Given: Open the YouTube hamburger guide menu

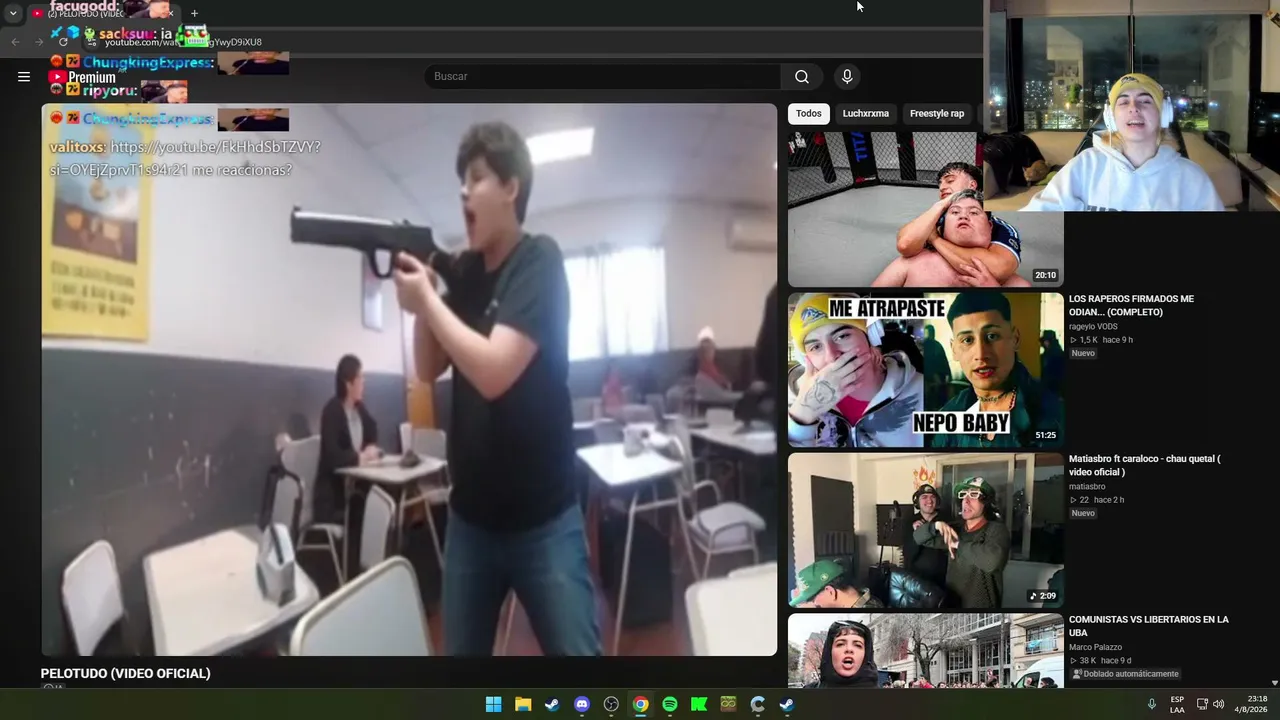Looking at the screenshot, I should [24, 77].
